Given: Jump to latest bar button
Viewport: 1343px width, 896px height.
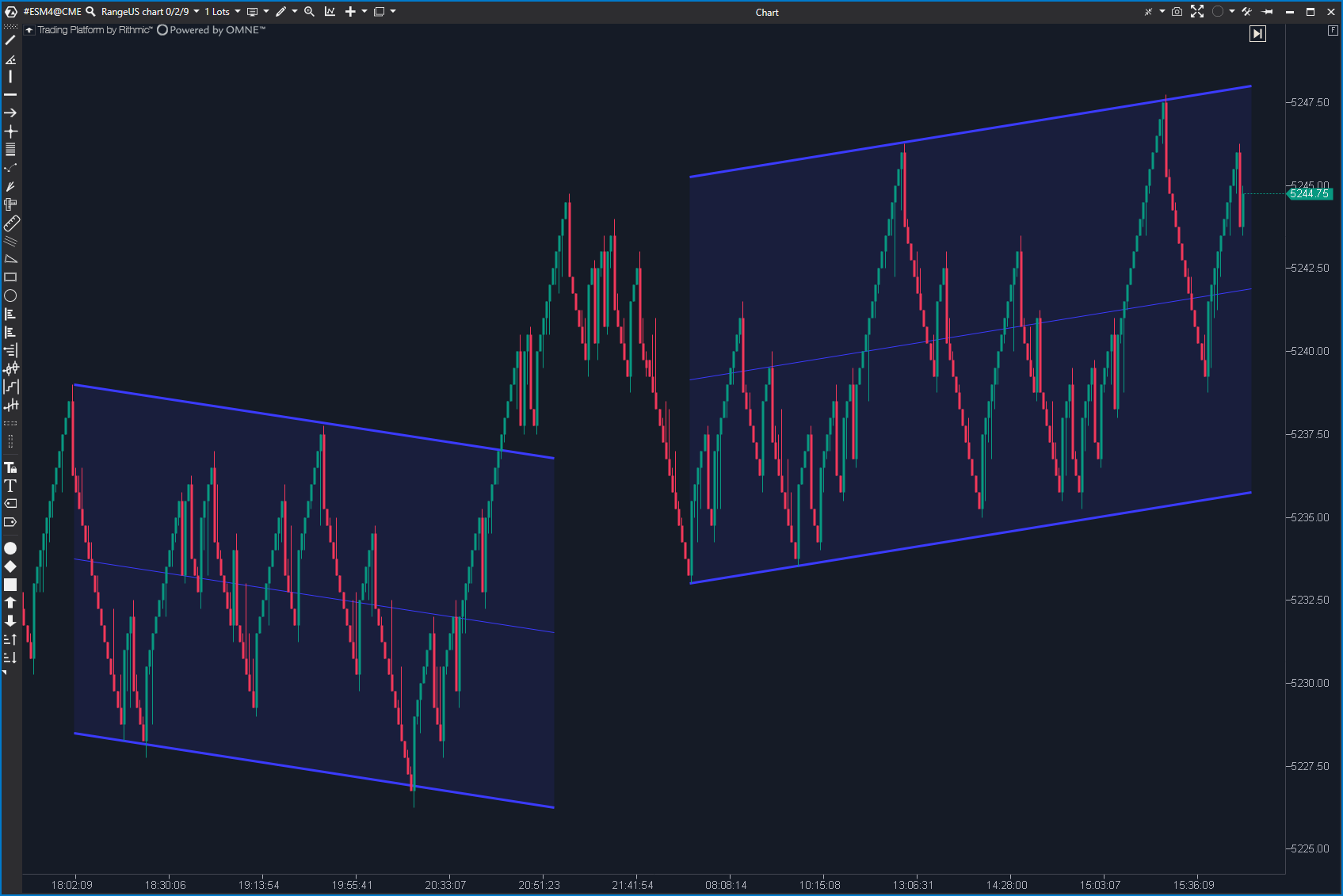Looking at the screenshot, I should (x=1257, y=33).
